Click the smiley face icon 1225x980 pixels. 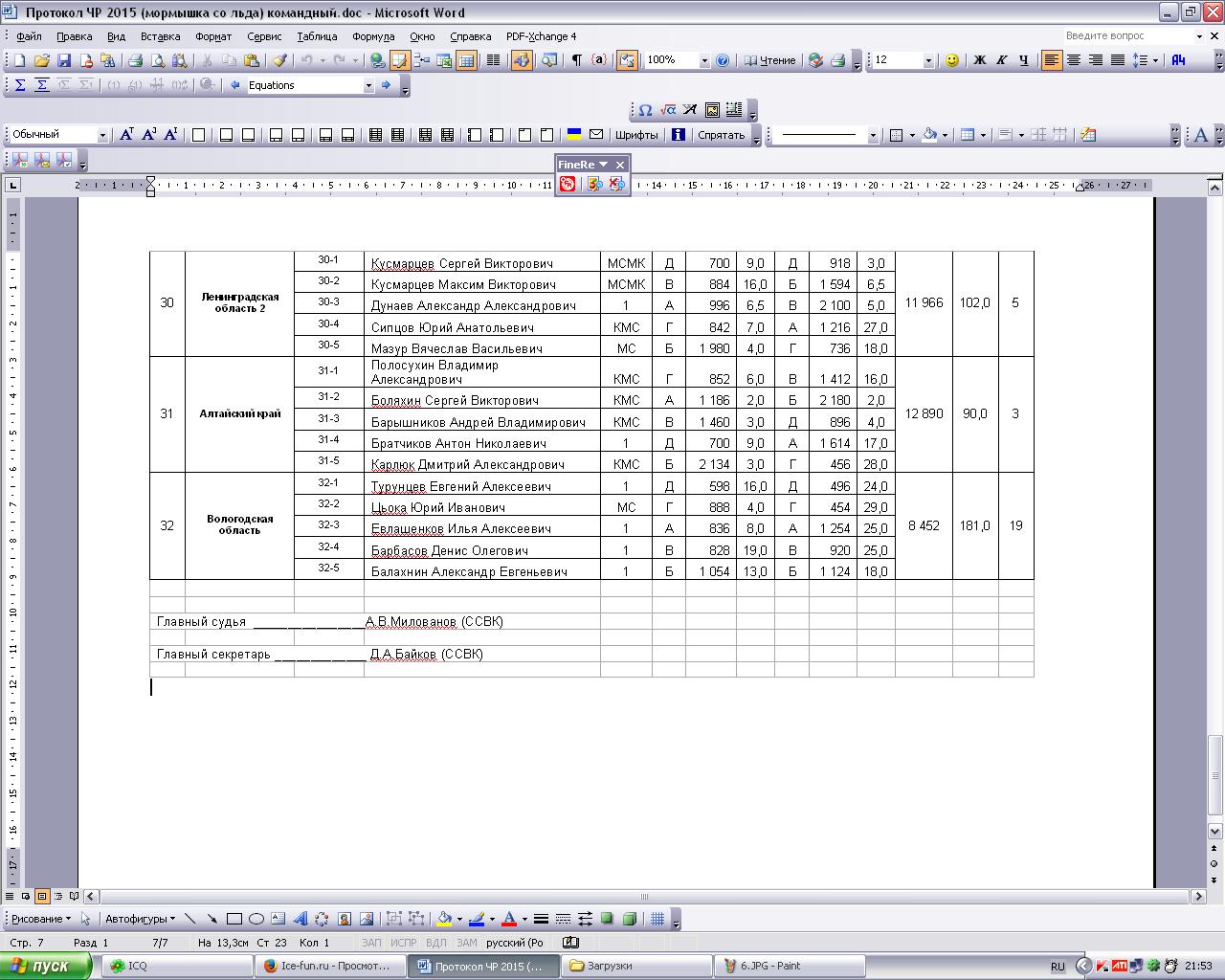click(x=952, y=60)
